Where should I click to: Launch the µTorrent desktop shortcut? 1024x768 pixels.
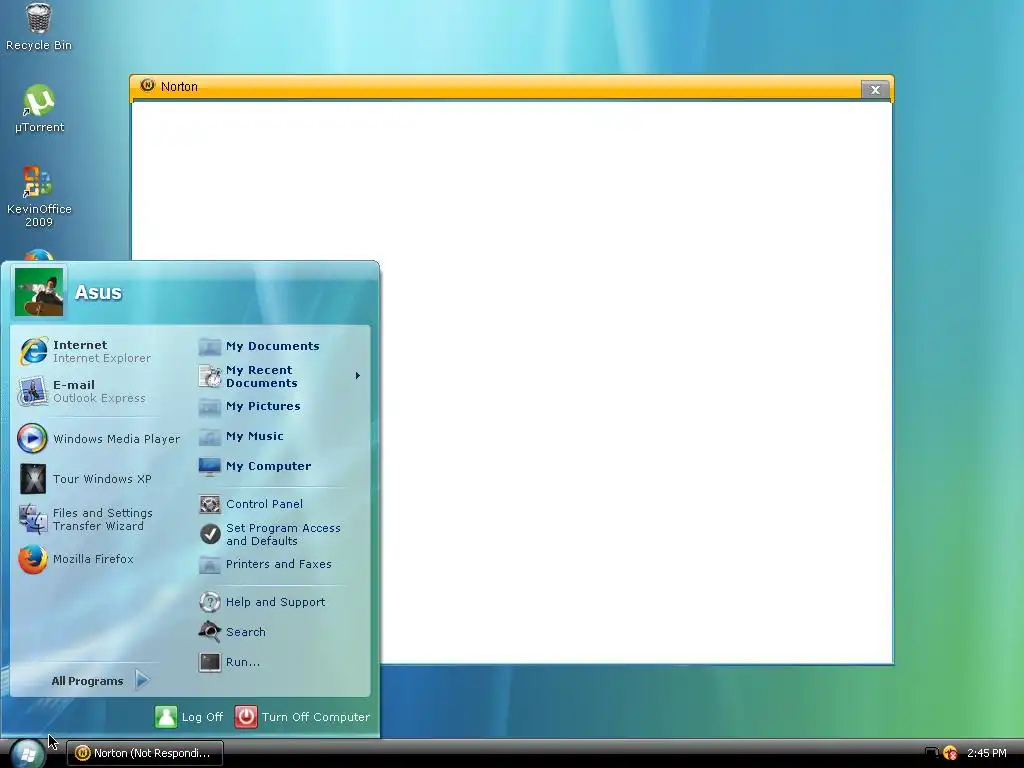[x=39, y=108]
